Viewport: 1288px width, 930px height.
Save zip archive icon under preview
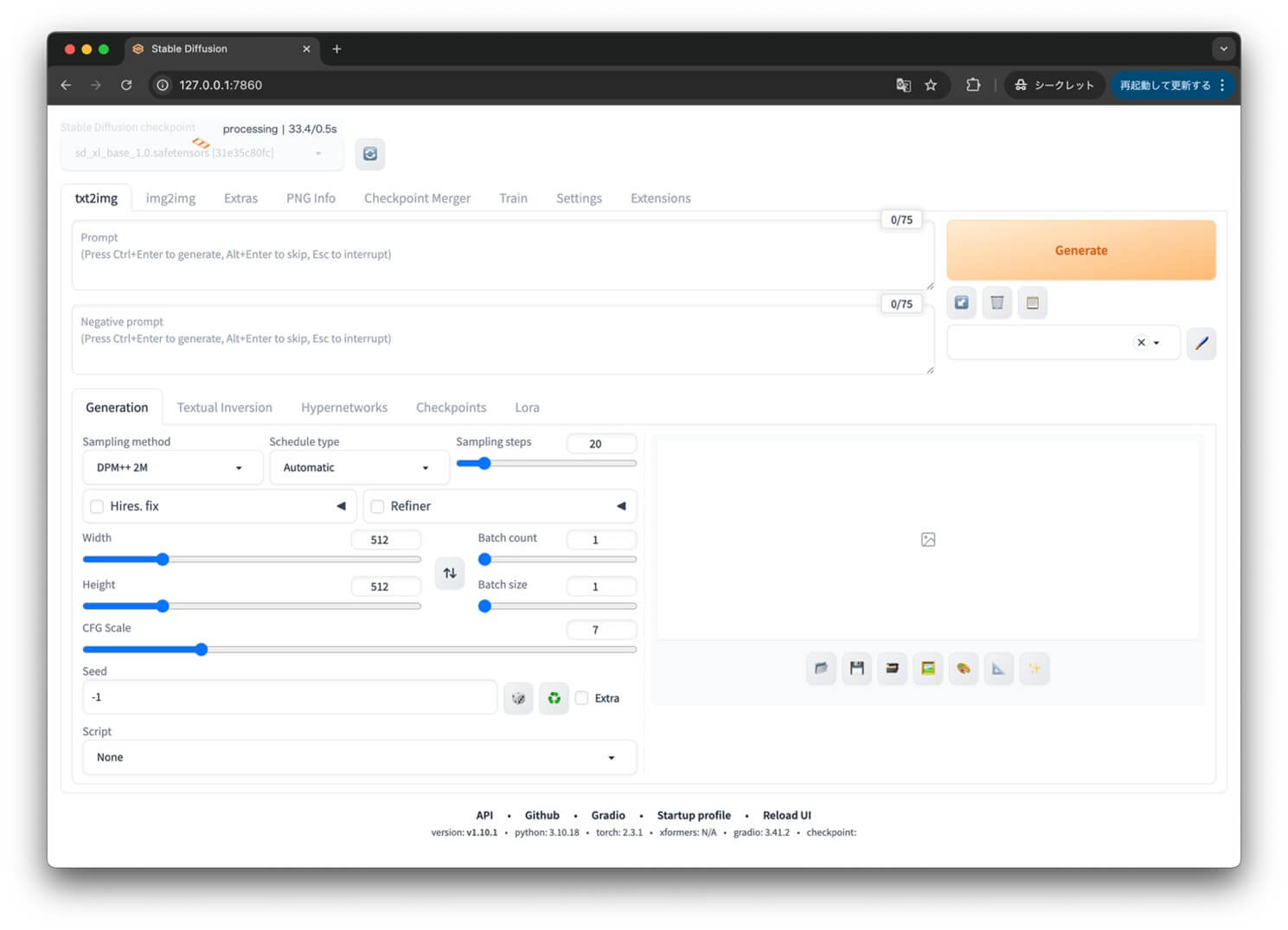tap(892, 668)
